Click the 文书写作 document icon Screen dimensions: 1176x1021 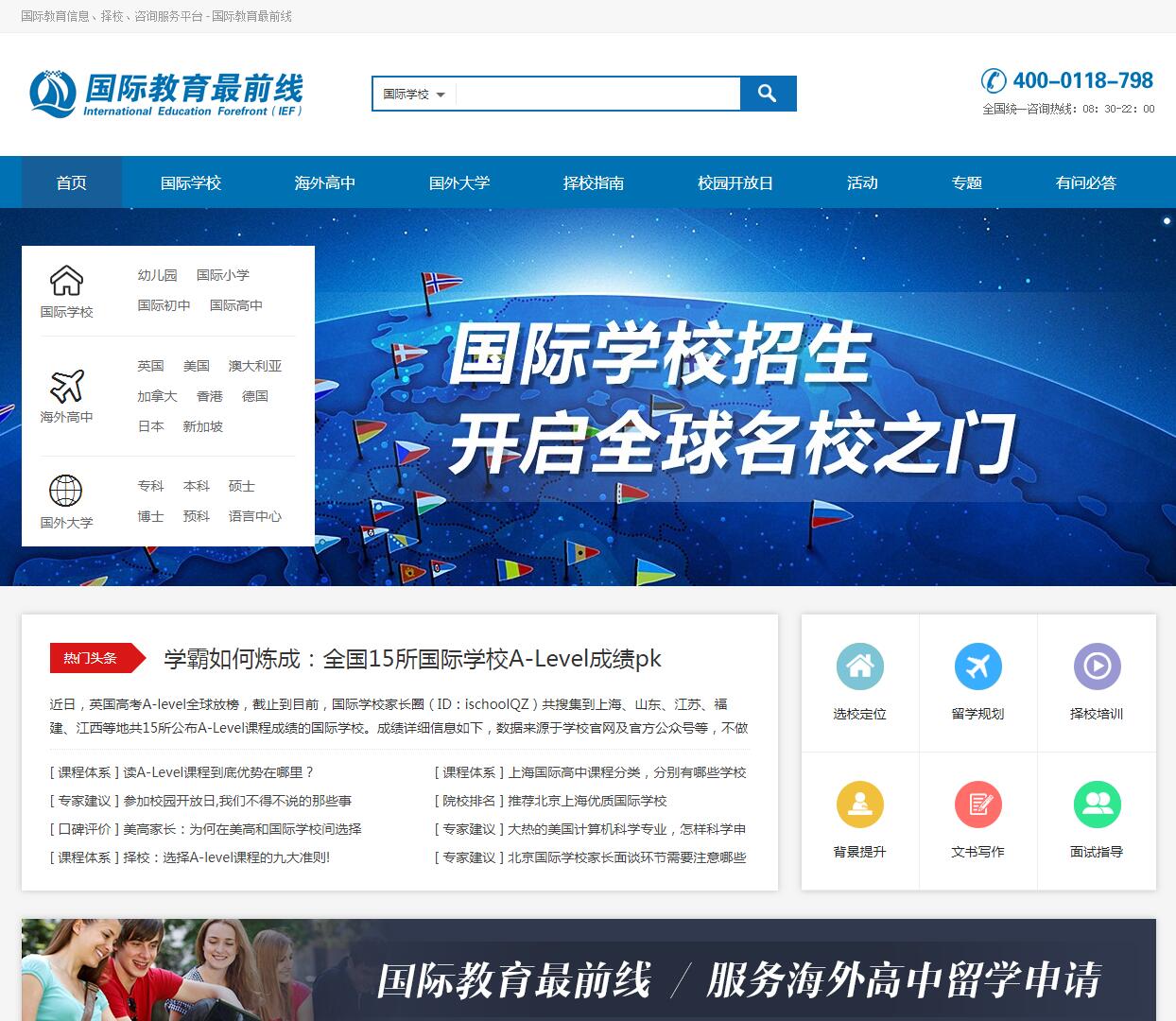[x=978, y=805]
